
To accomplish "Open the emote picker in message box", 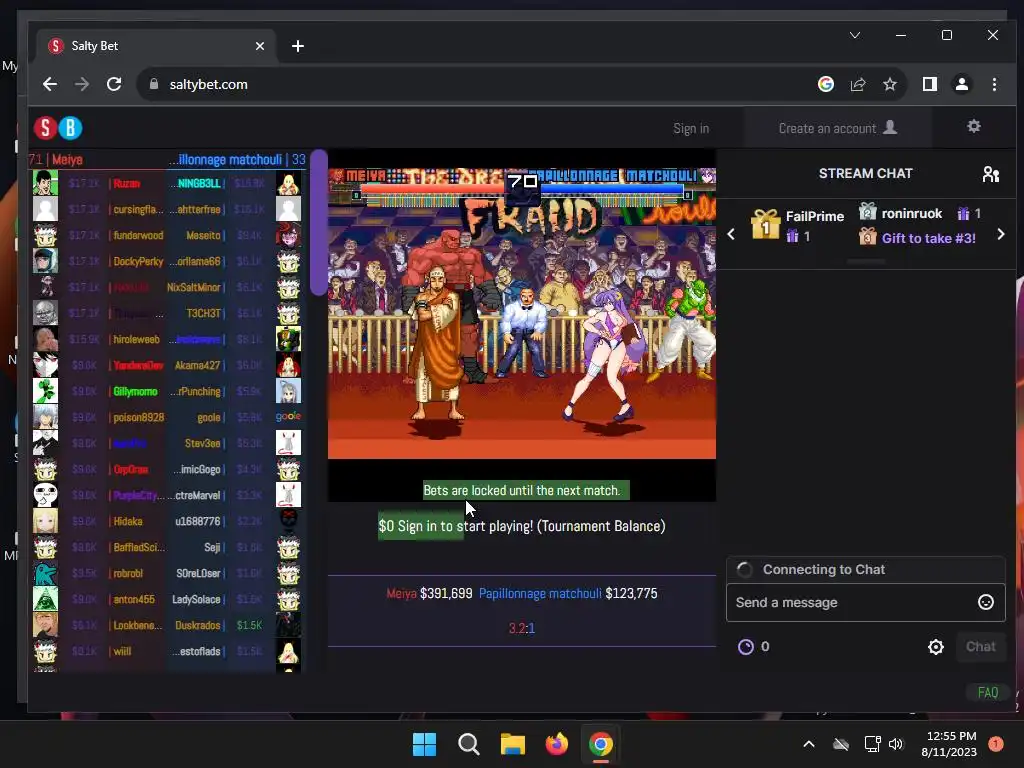I will pyautogui.click(x=985, y=602).
